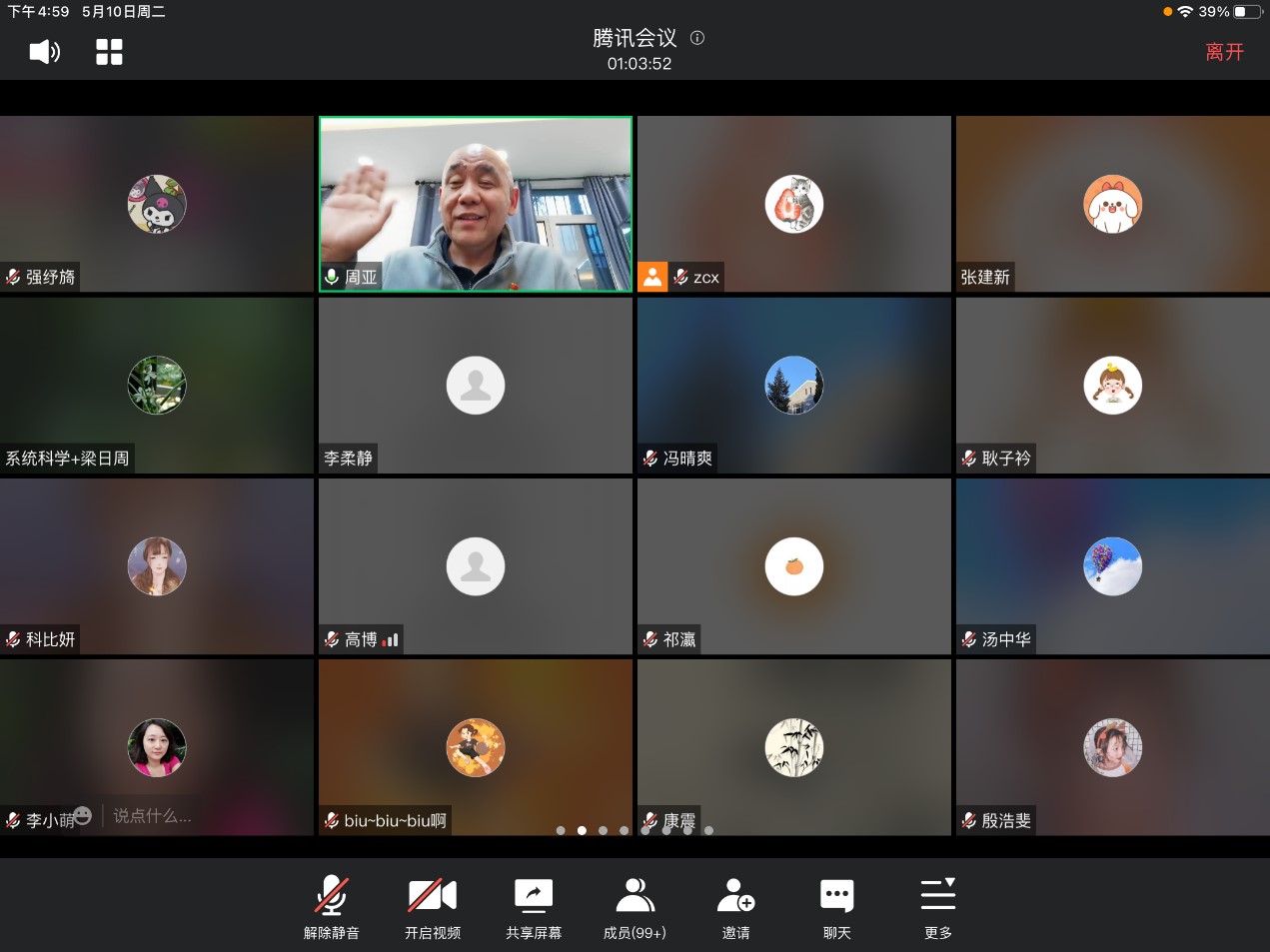Select the 系统科学+梁日周 participant tile

(157, 386)
